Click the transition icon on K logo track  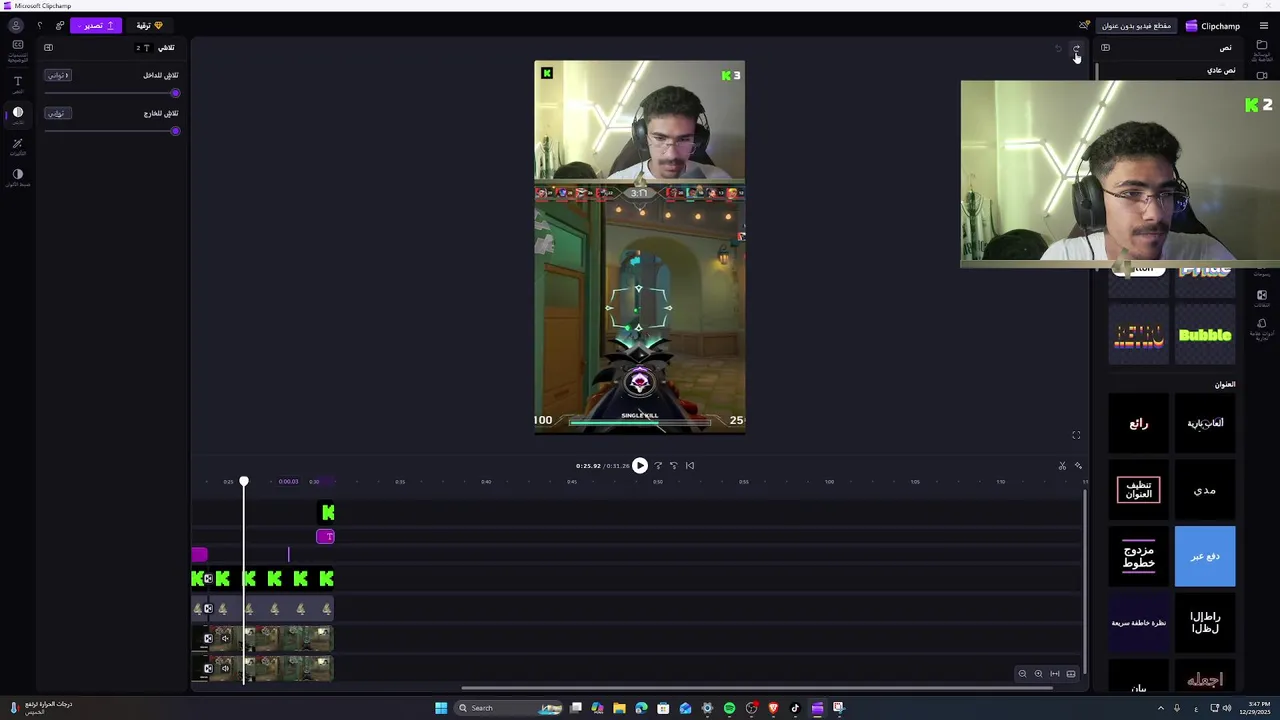point(208,578)
